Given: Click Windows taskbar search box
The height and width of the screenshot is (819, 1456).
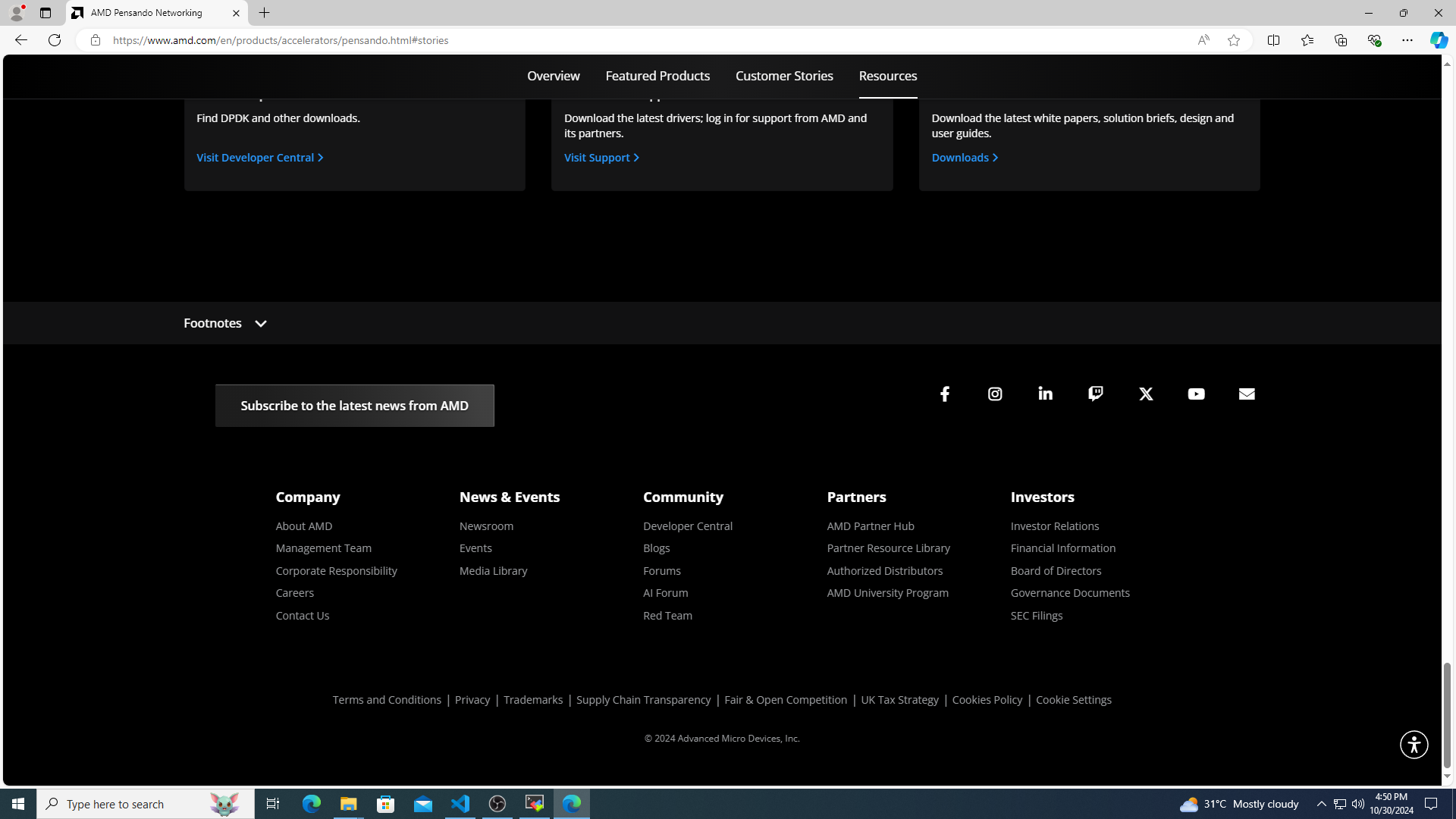Looking at the screenshot, I should pyautogui.click(x=146, y=804).
